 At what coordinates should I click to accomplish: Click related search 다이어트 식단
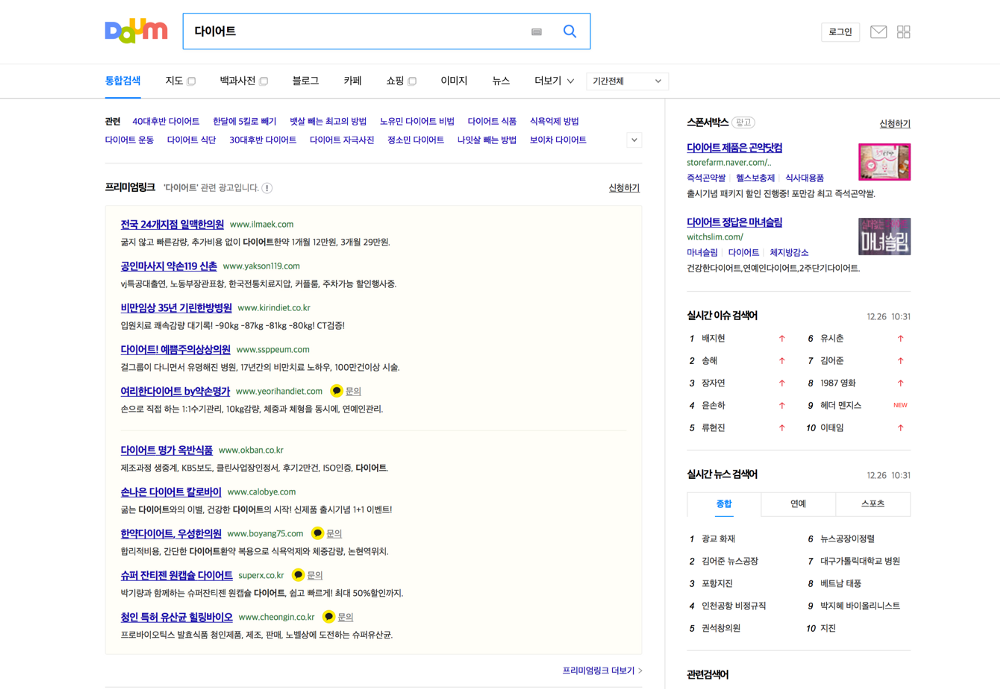191,140
